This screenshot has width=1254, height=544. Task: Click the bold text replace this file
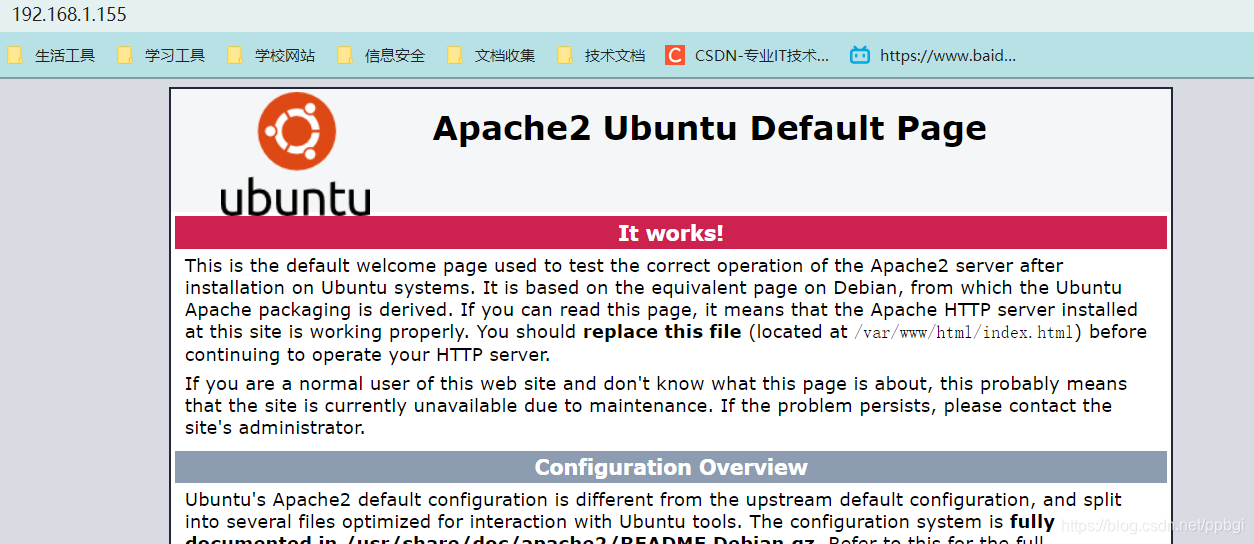coord(662,332)
